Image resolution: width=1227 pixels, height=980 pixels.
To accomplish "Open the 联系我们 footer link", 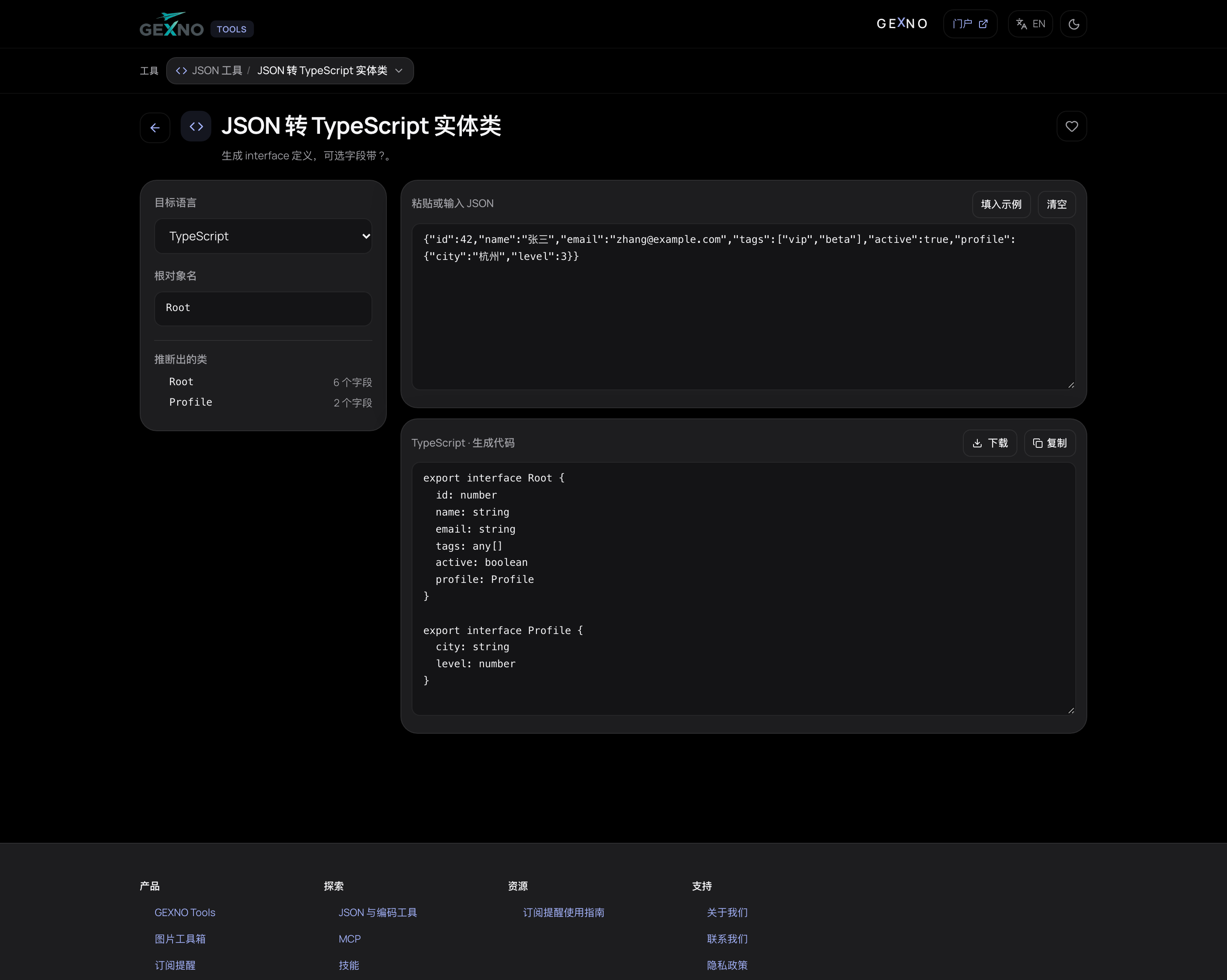I will coord(727,939).
